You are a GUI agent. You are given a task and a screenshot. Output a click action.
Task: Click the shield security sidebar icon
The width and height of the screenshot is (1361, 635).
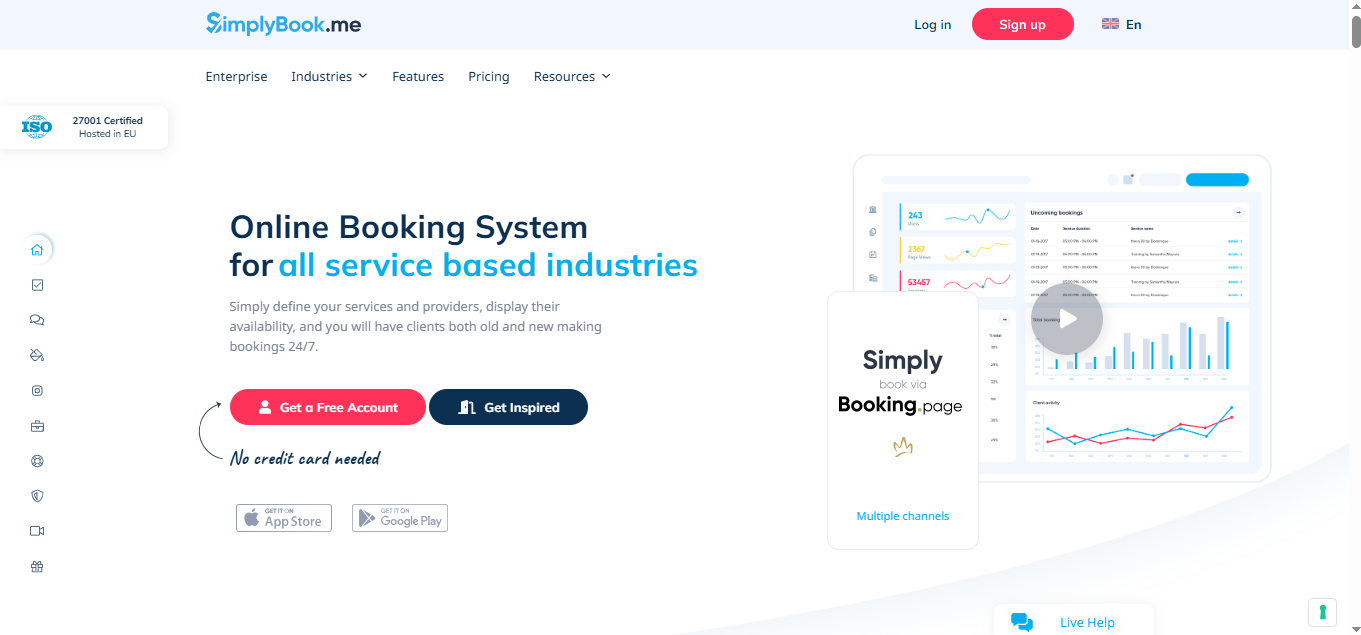[37, 496]
